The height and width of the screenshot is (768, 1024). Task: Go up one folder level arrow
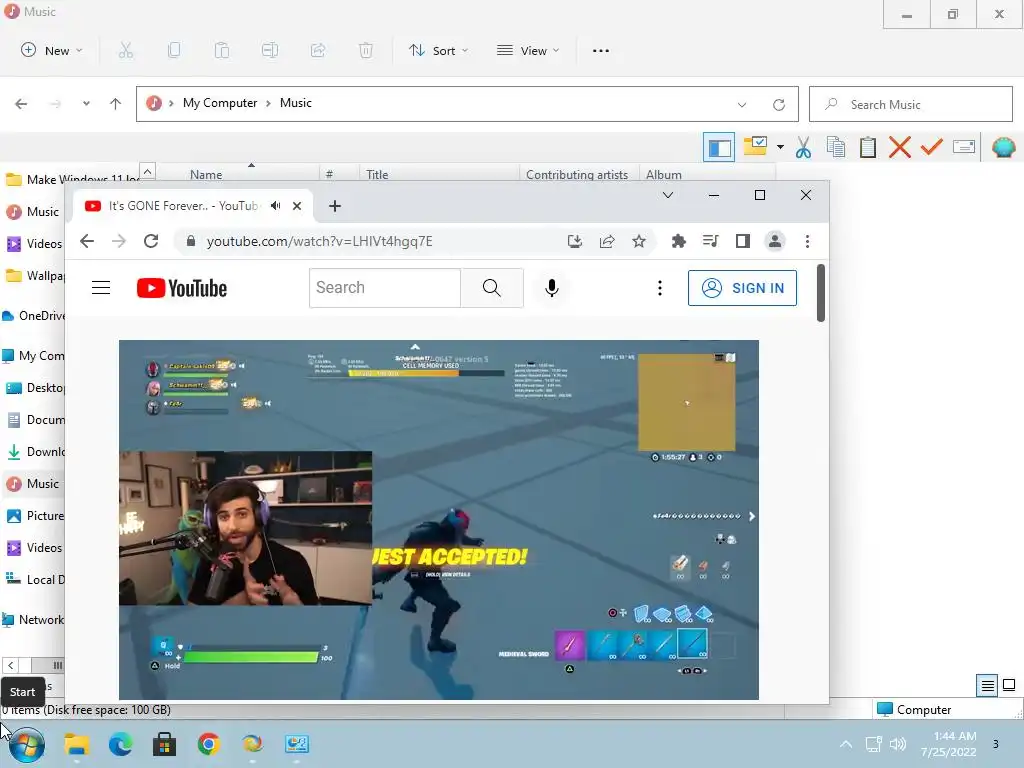click(x=116, y=103)
